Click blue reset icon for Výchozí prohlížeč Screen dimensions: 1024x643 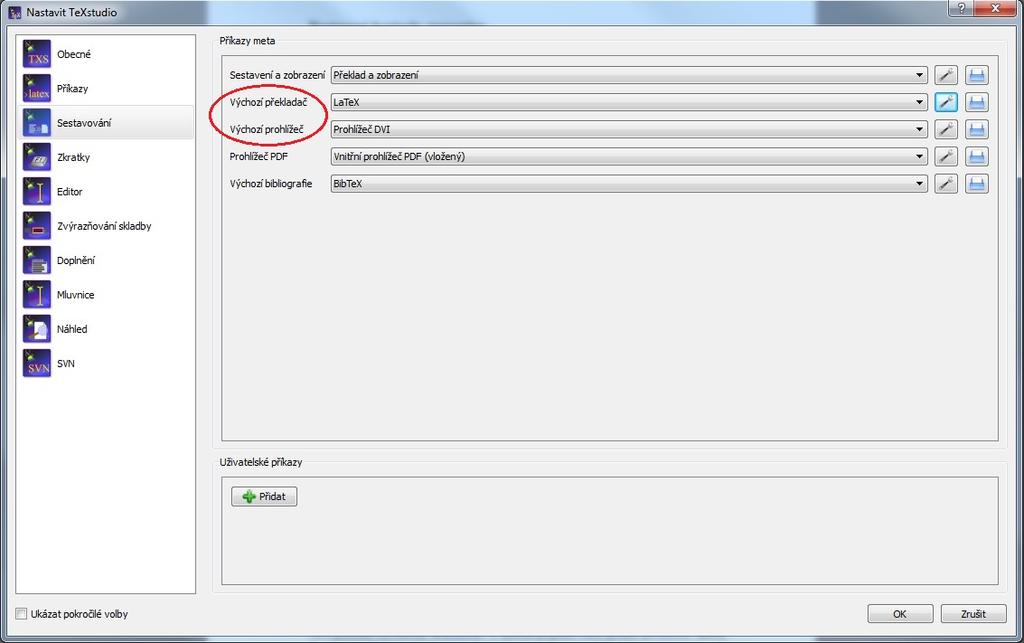(x=977, y=129)
